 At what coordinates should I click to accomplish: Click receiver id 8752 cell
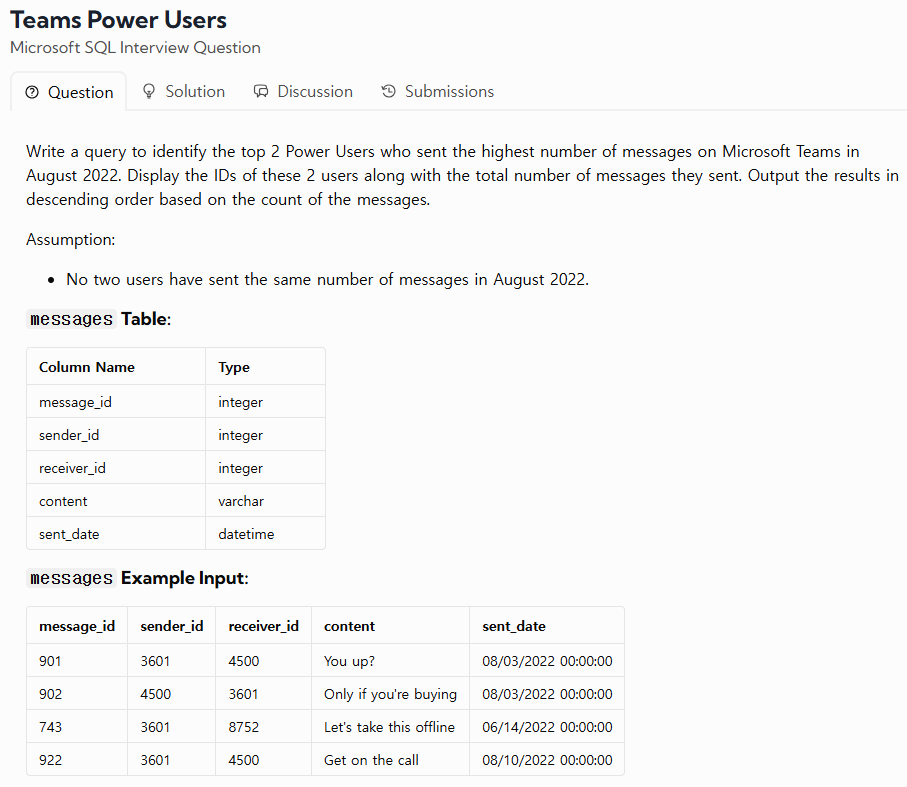(x=264, y=727)
